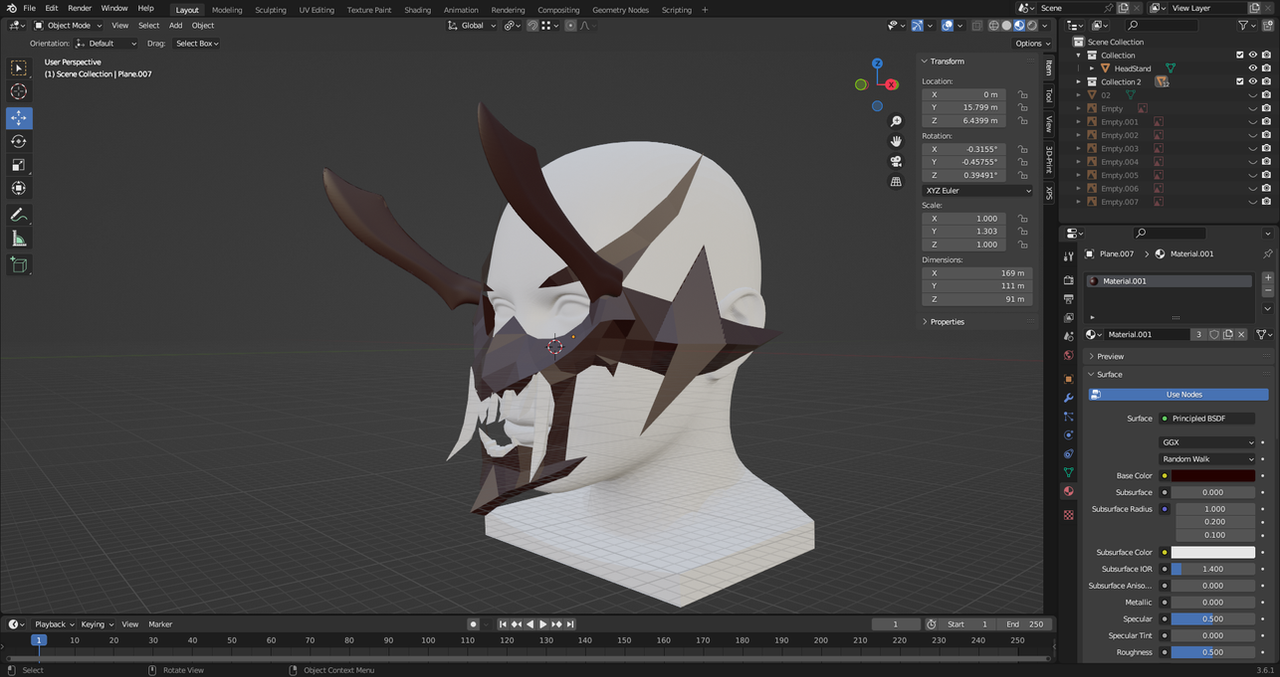Open the Object Mode dropdown
The height and width of the screenshot is (677, 1280).
click(x=68, y=25)
